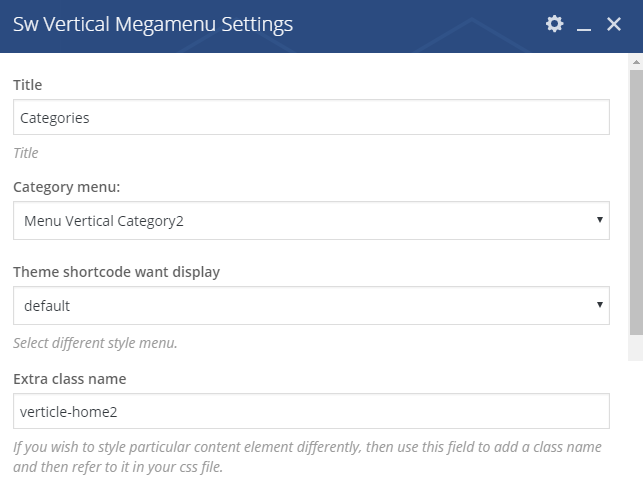The width and height of the screenshot is (643, 488).
Task: Minimize the Megamenu Settings panel
Action: point(584,25)
